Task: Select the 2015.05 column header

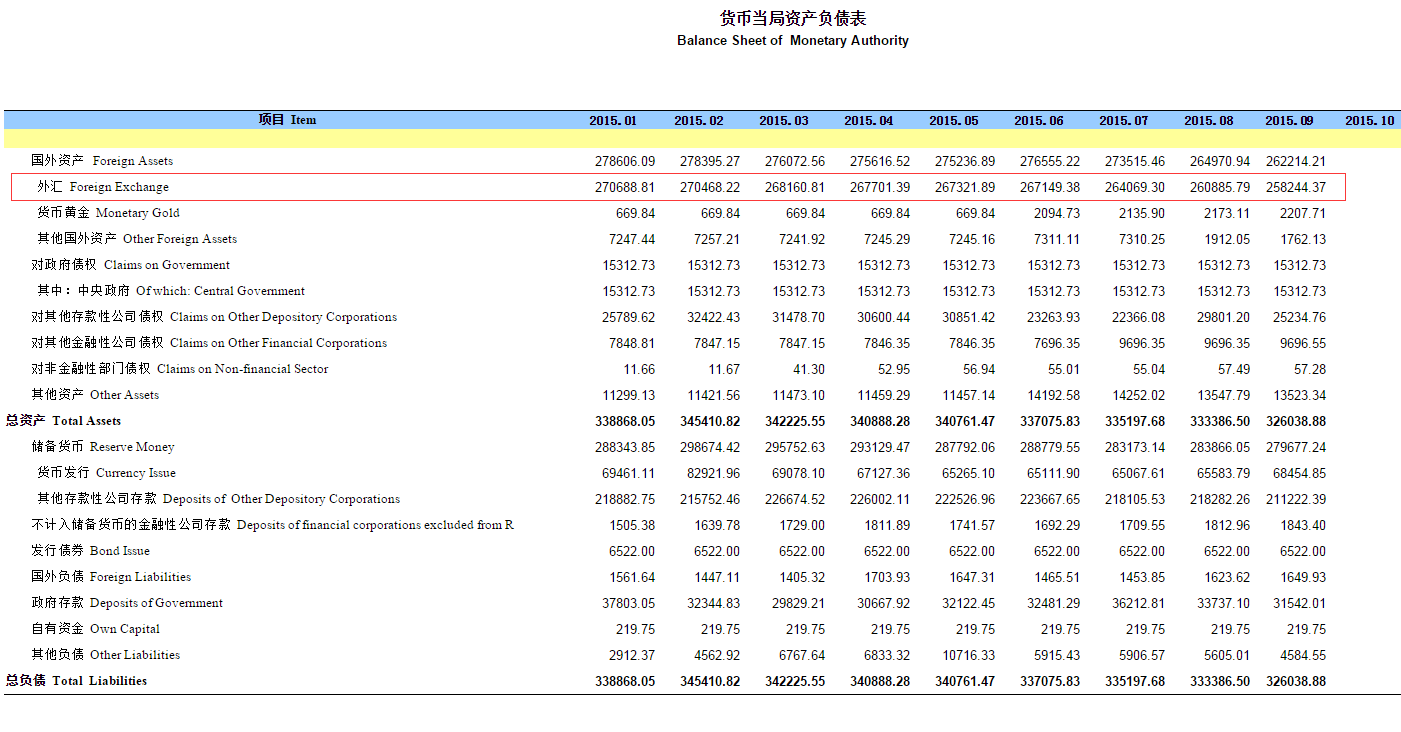Action: (954, 120)
